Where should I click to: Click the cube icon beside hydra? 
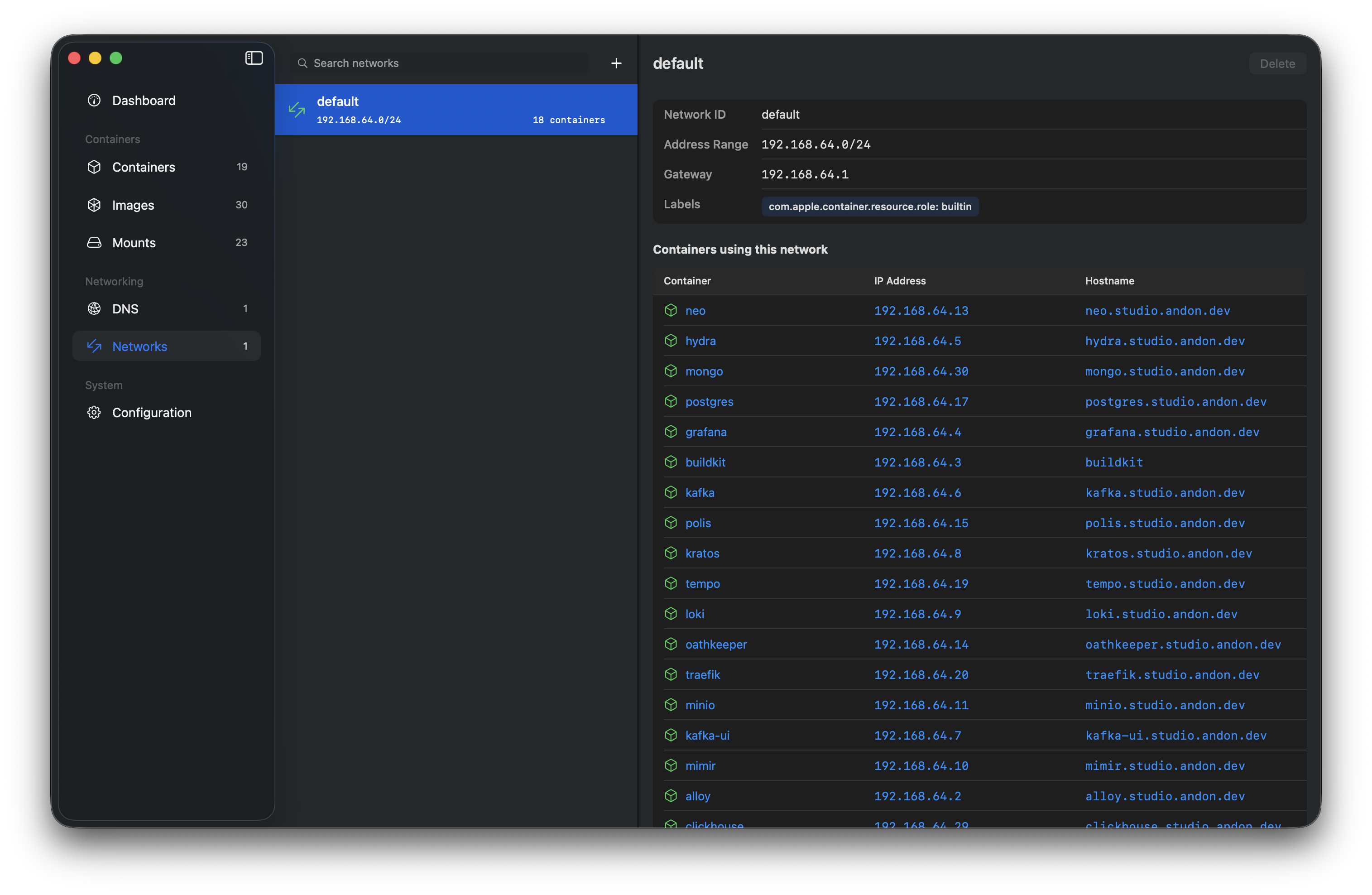(671, 341)
